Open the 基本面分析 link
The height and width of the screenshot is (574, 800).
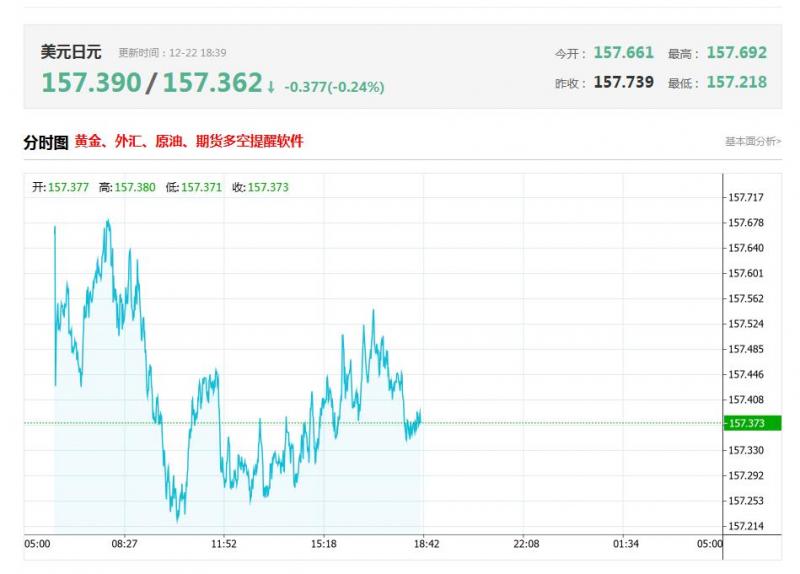[x=753, y=142]
